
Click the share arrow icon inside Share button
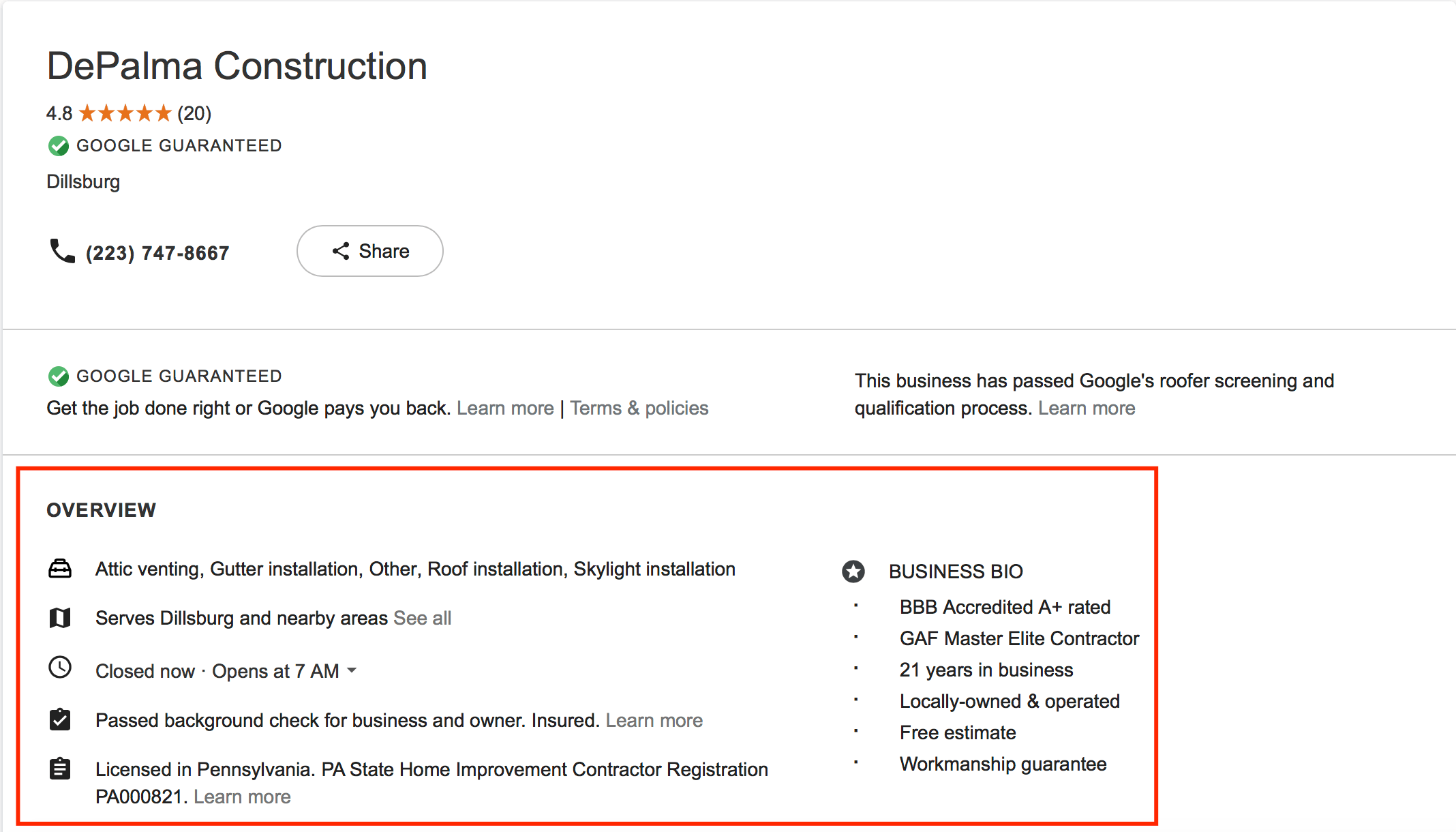pos(341,251)
